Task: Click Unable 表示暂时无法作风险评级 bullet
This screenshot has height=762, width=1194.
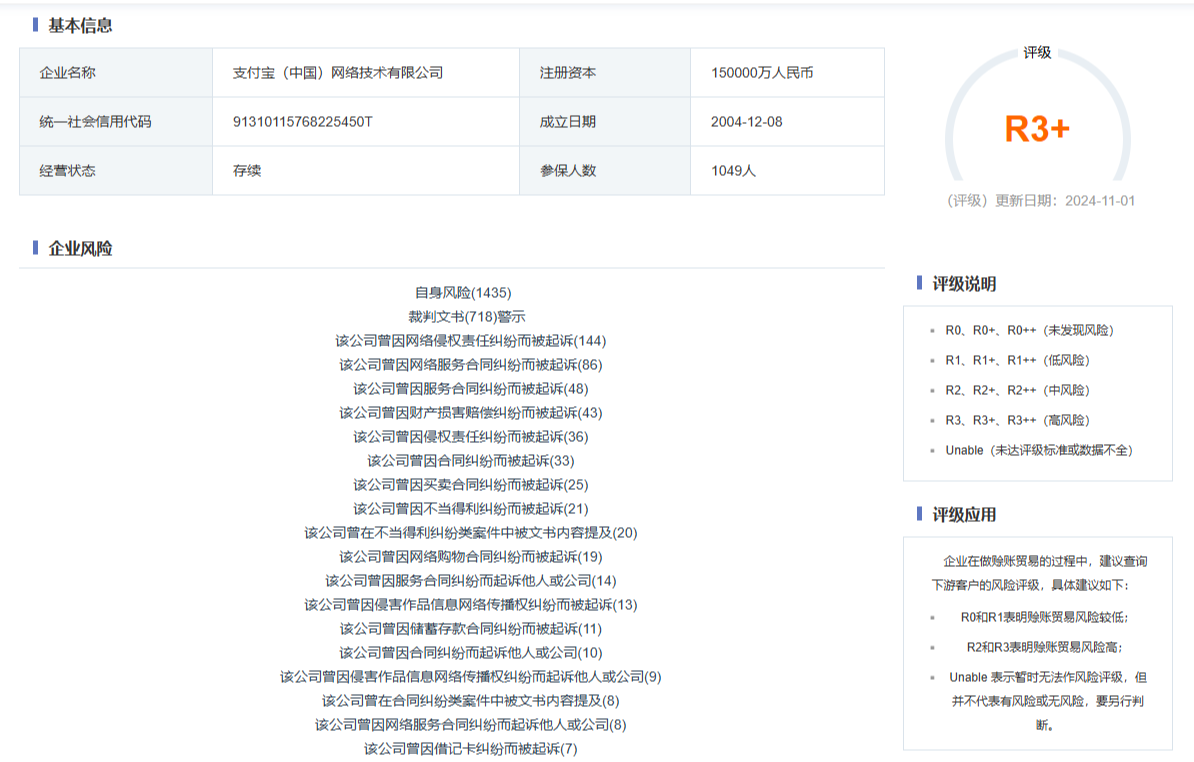Action: 1047,701
